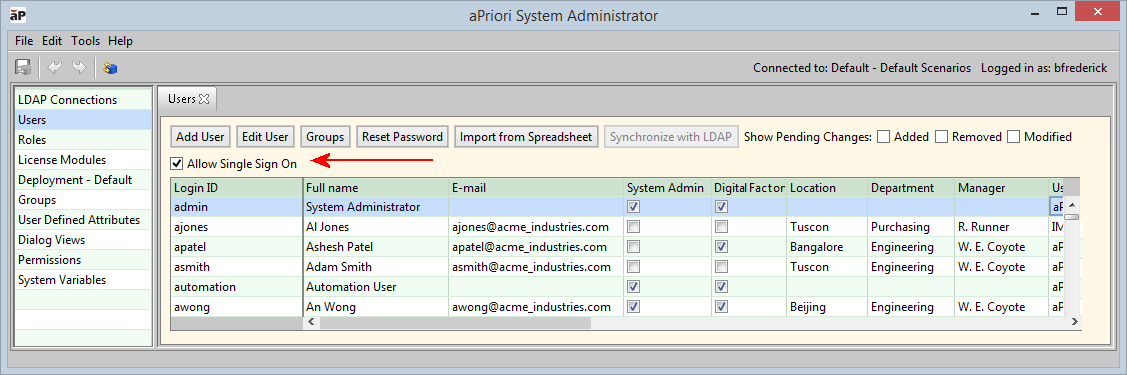Click the aPriori logo in title bar
The height and width of the screenshot is (375, 1127).
18,13
